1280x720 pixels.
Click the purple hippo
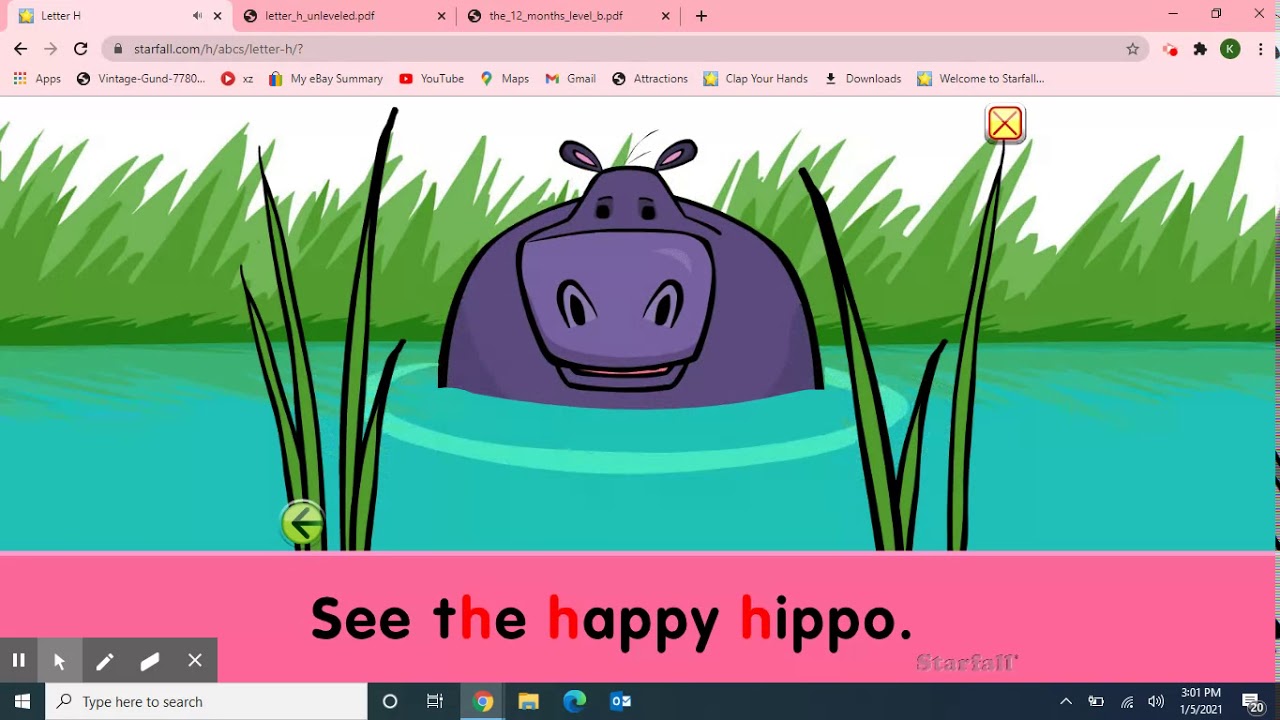pos(630,275)
